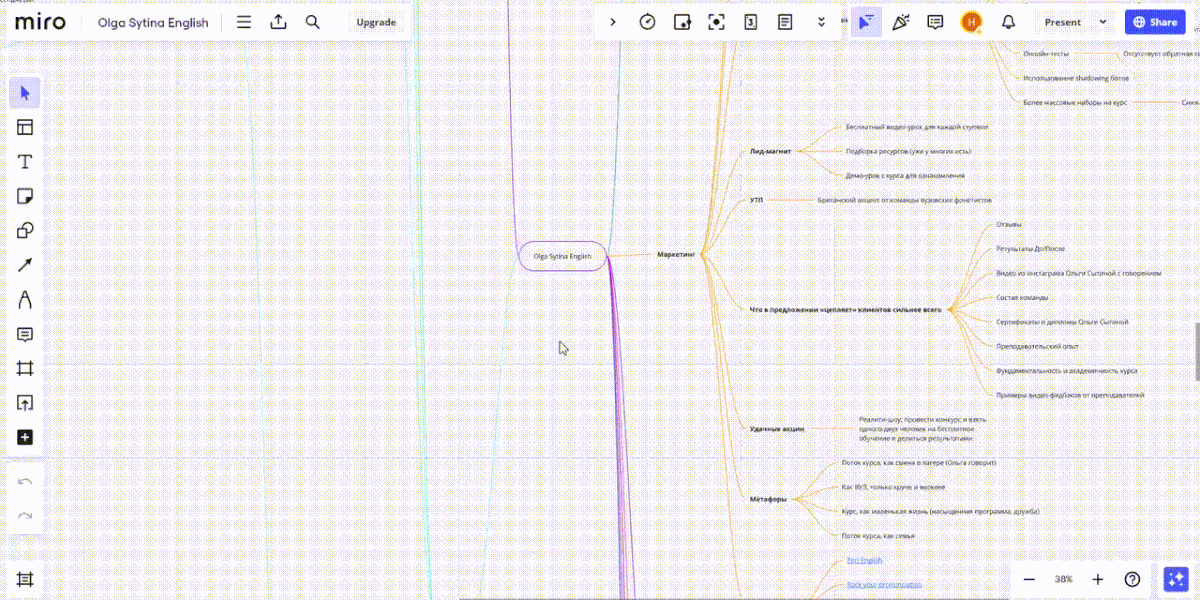Toggle the frames panel at bottom left
The image size is (1200, 600).
point(25,579)
